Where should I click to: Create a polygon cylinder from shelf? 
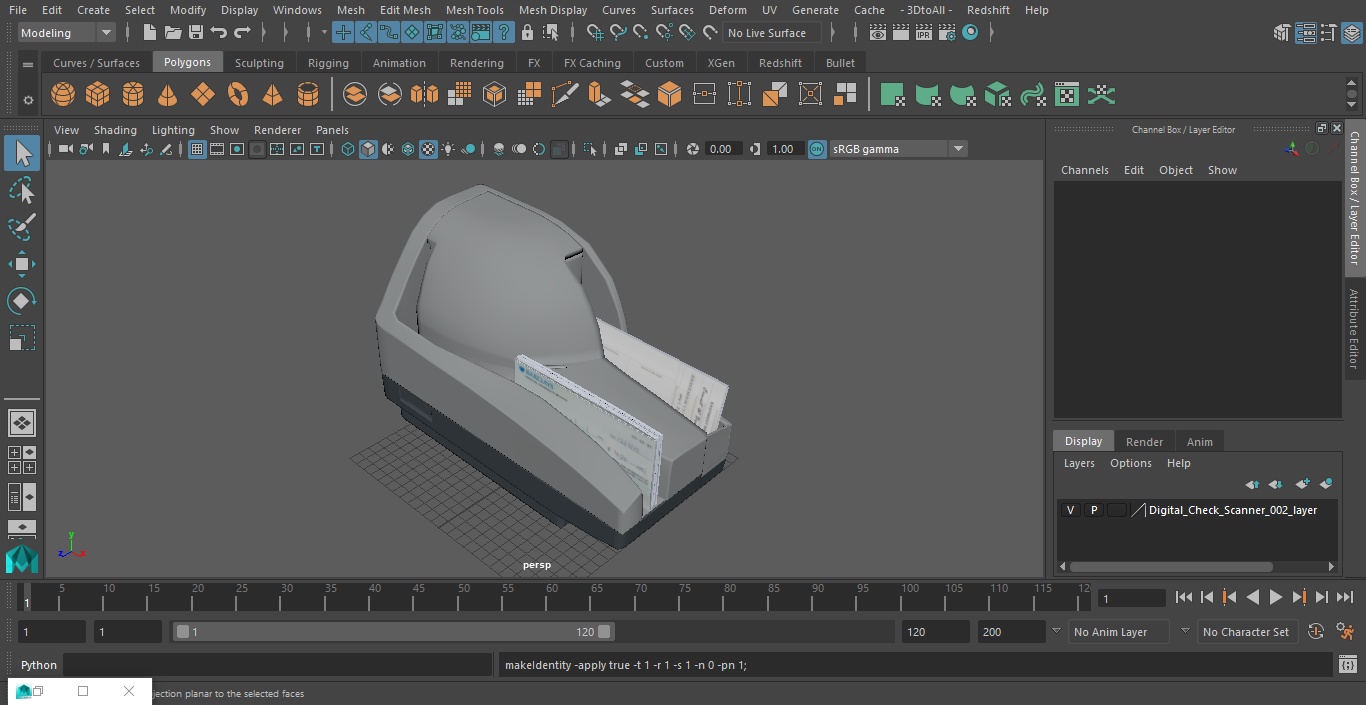point(133,95)
